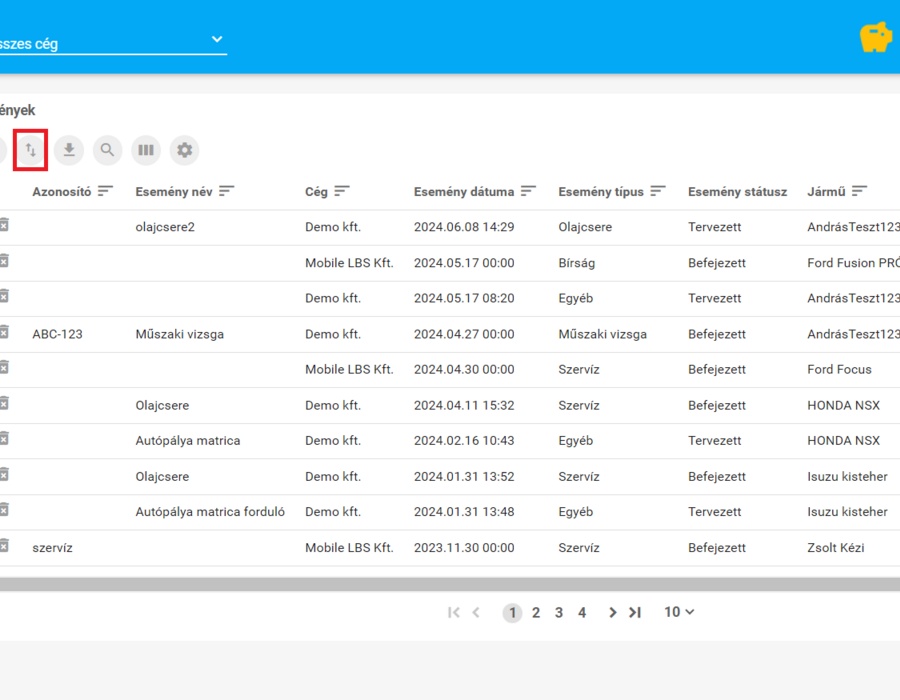Click the sort arrows toolbar icon
The width and height of the screenshot is (900, 700).
tap(30, 150)
